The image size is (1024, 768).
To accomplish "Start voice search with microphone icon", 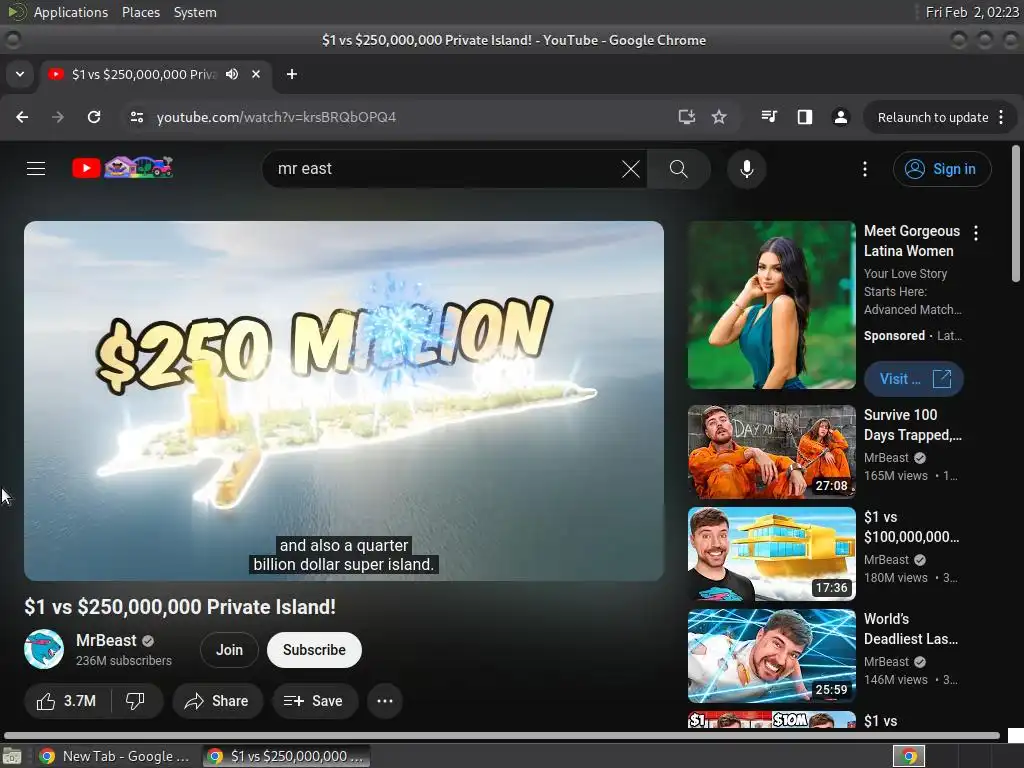I will coord(746,169).
